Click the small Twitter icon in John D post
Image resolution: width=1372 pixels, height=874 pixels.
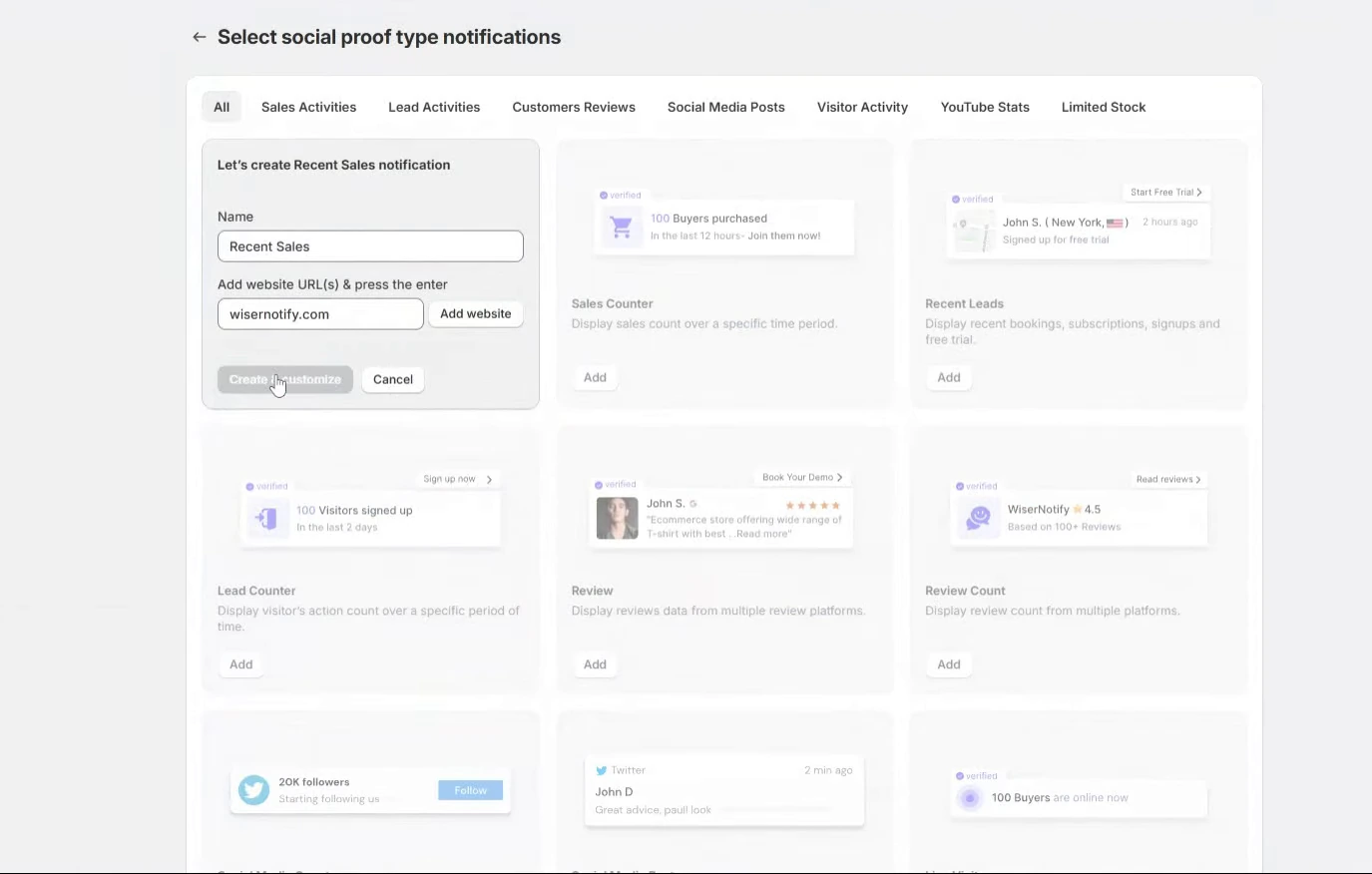pos(601,770)
